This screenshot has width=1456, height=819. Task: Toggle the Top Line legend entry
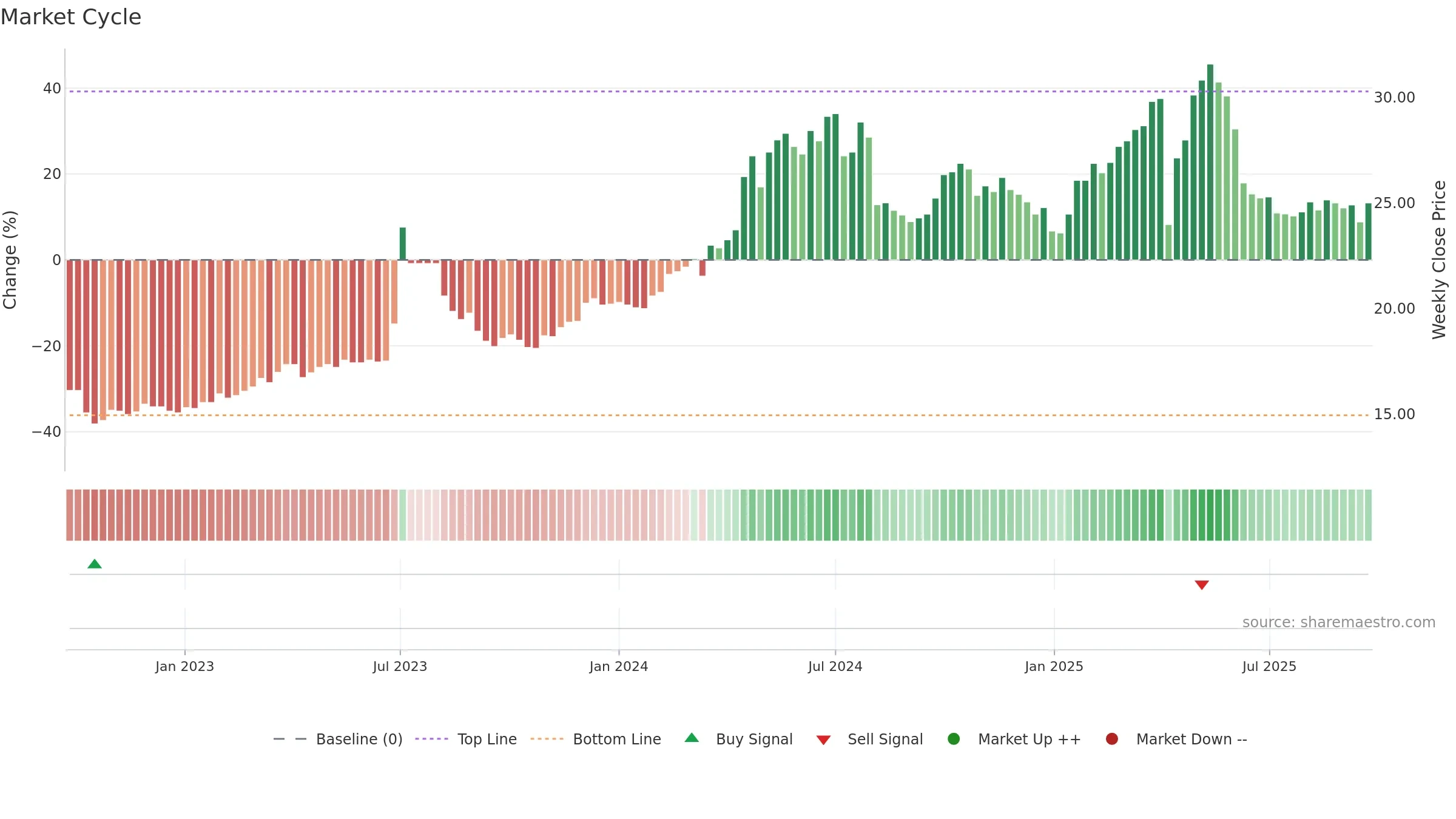(x=466, y=739)
